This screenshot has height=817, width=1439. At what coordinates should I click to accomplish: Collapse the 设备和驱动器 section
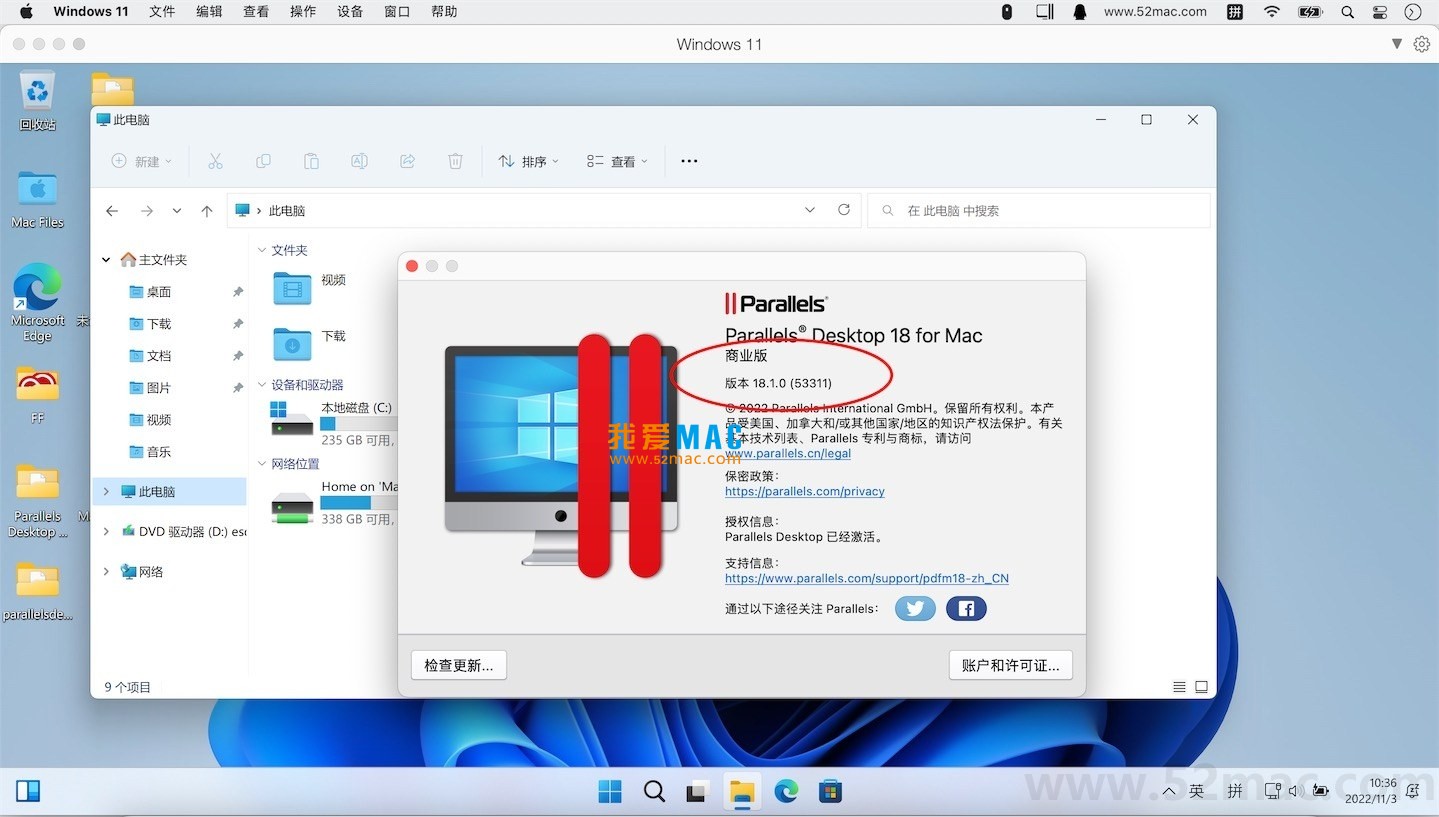pyautogui.click(x=262, y=385)
